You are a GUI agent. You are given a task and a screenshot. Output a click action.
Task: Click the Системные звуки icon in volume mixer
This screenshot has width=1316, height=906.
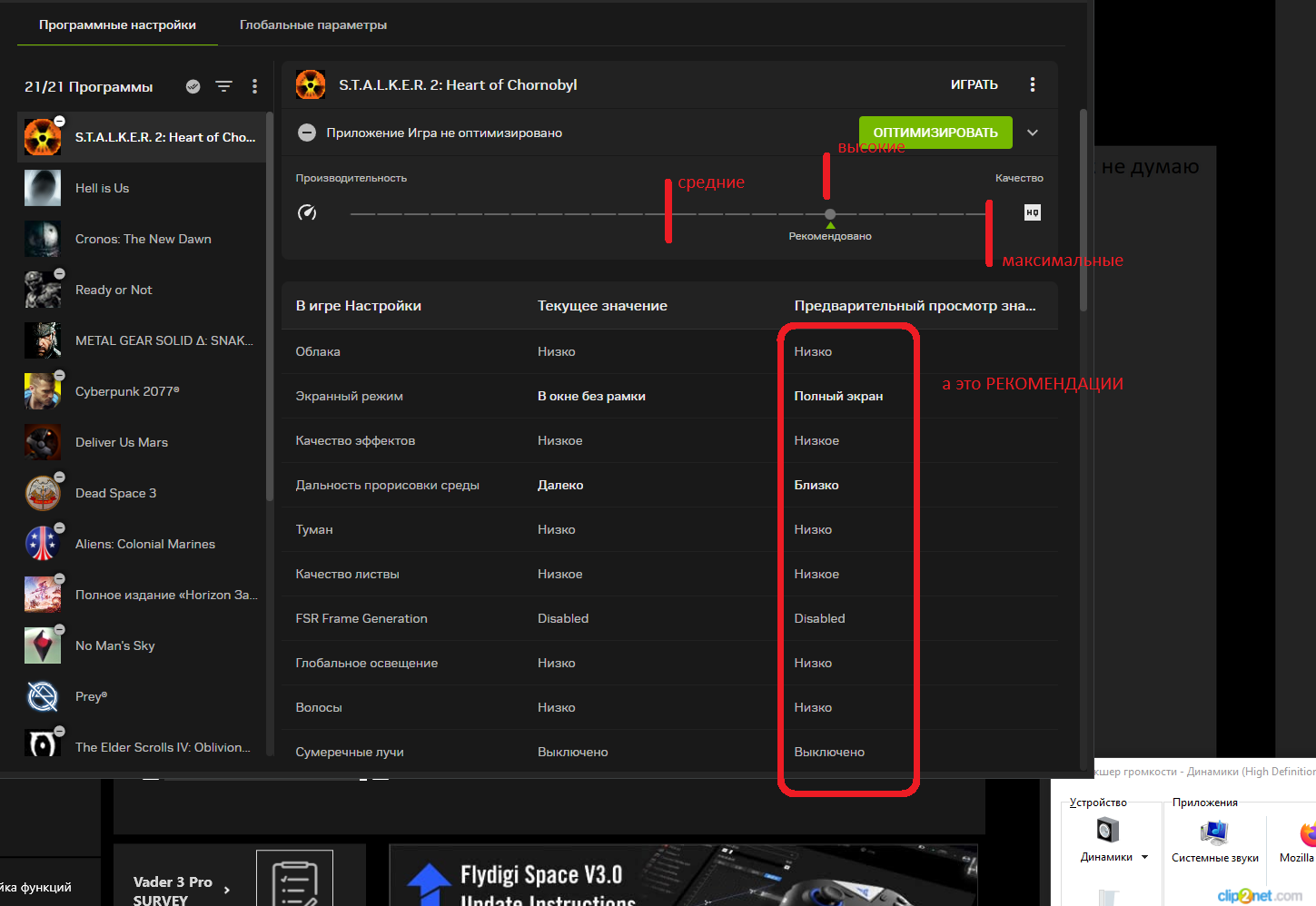[x=1214, y=832]
